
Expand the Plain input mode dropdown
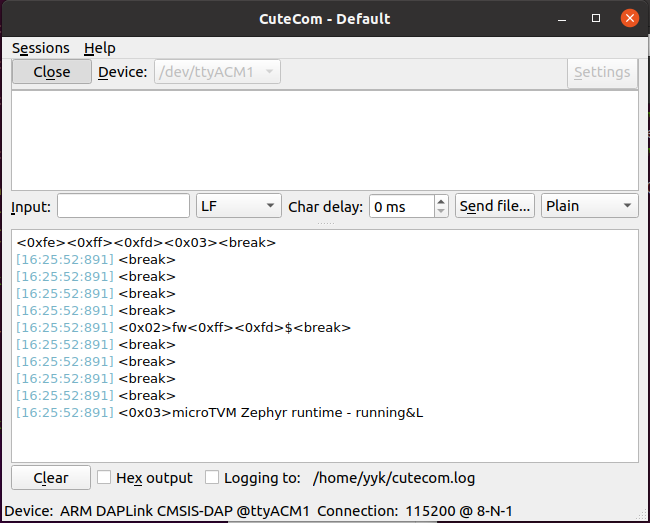[589, 206]
